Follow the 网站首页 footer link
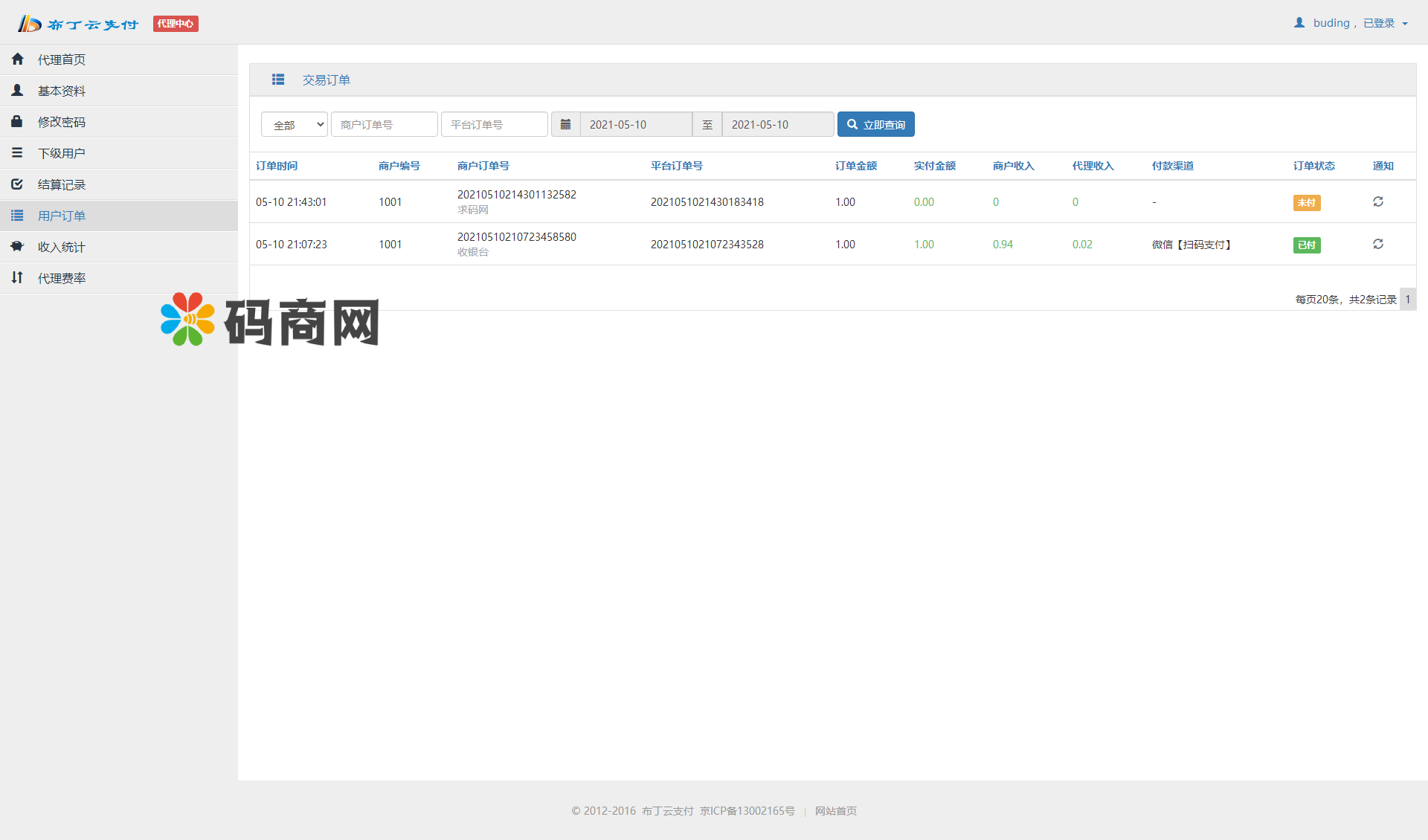Viewport: 1428px width, 840px height. click(835, 811)
